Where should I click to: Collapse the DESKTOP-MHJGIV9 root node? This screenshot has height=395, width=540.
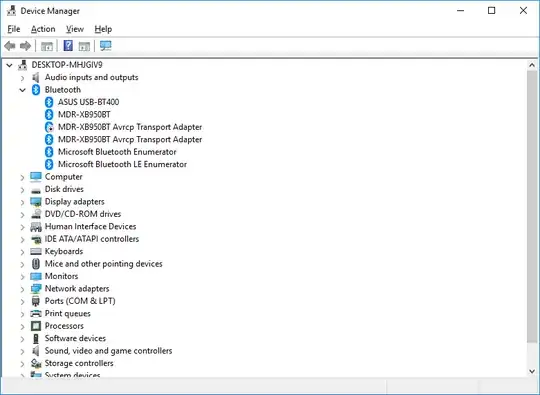coord(10,65)
